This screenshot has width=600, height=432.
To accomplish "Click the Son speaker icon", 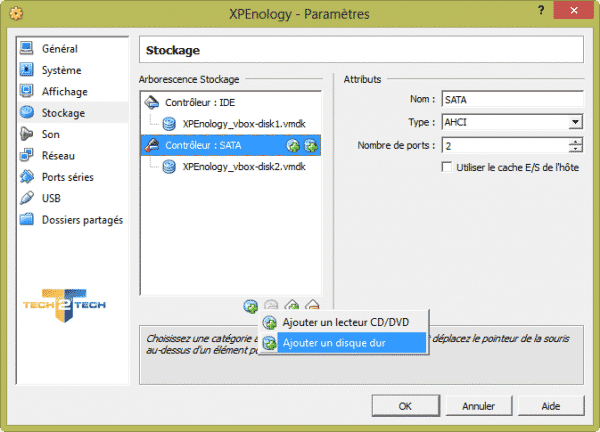I will click(x=27, y=134).
